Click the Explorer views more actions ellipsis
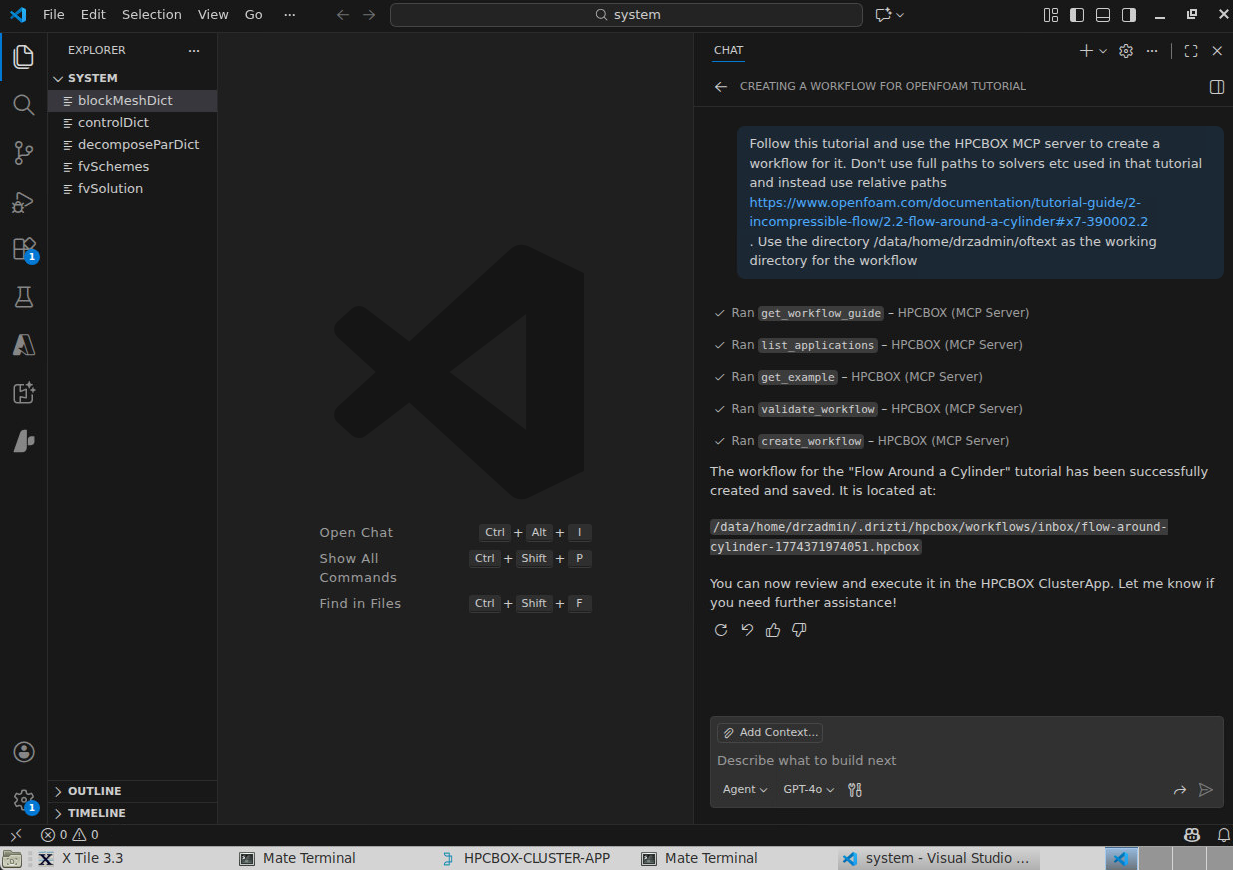 pyautogui.click(x=194, y=50)
